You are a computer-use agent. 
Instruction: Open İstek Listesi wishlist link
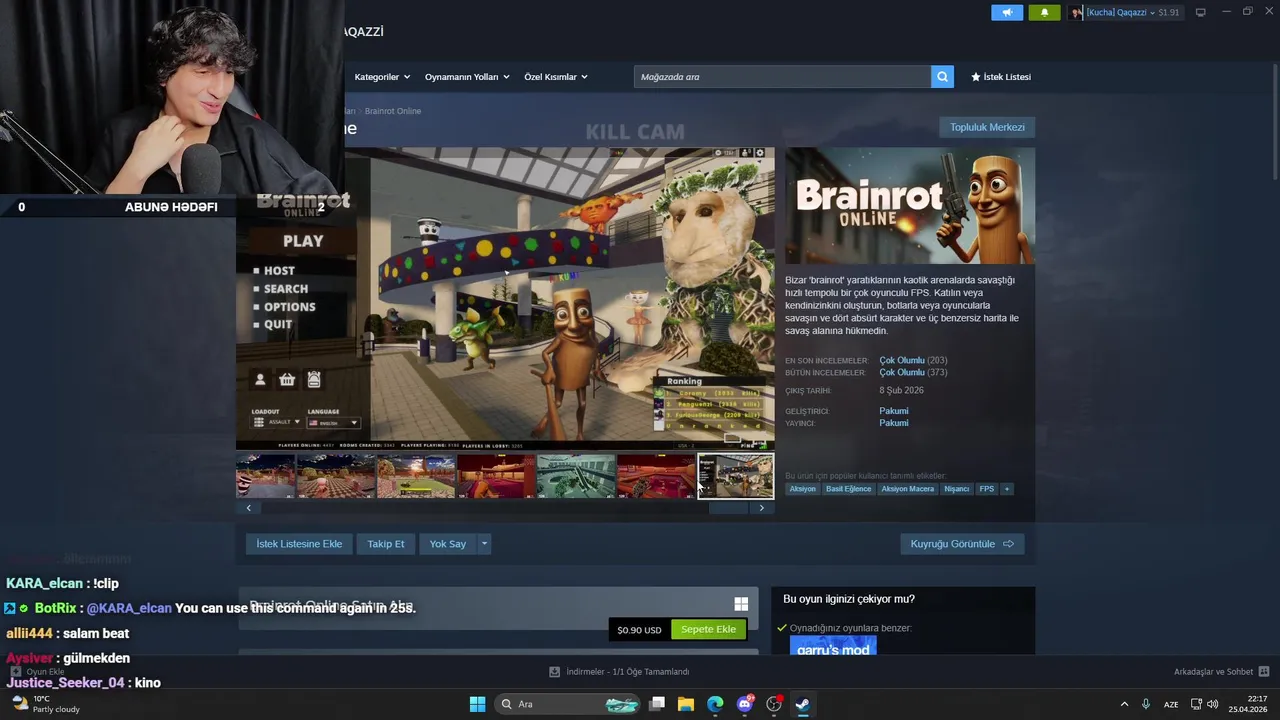pos(1001,77)
